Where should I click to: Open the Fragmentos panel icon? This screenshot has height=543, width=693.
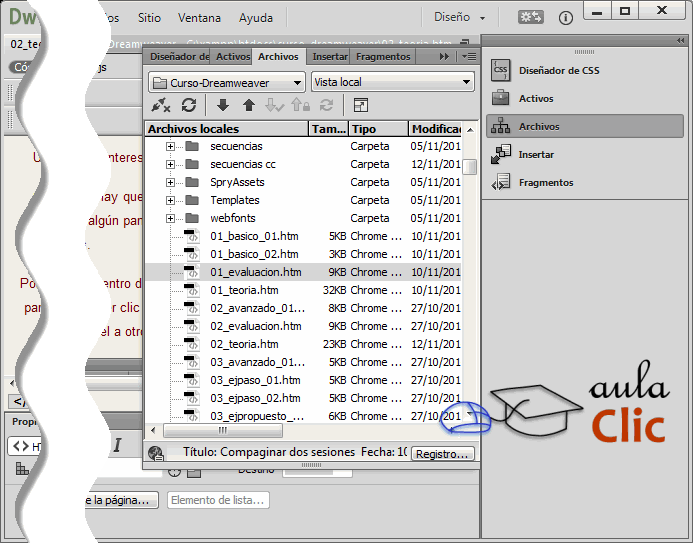coord(501,183)
